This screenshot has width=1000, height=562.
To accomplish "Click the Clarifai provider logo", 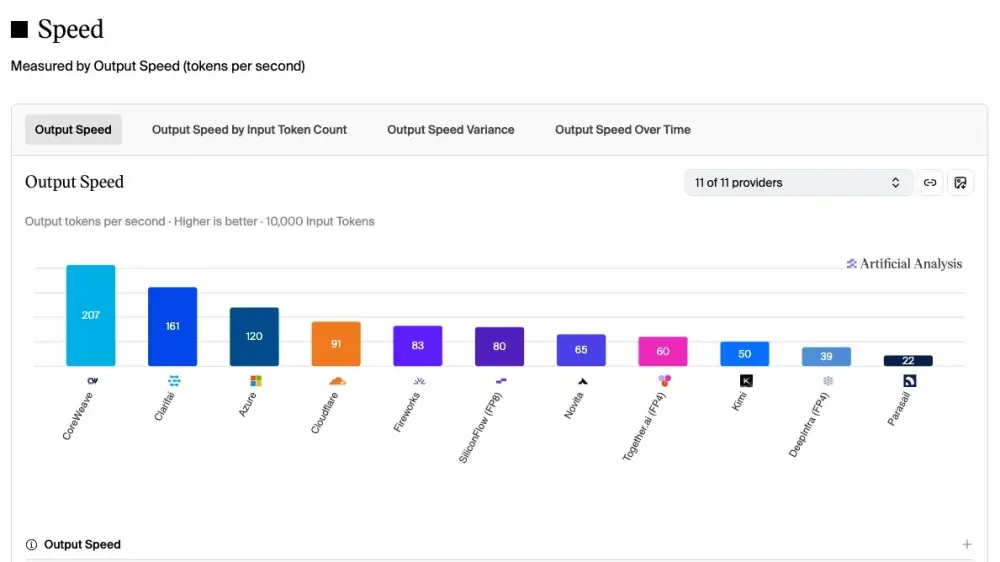I will tap(174, 381).
